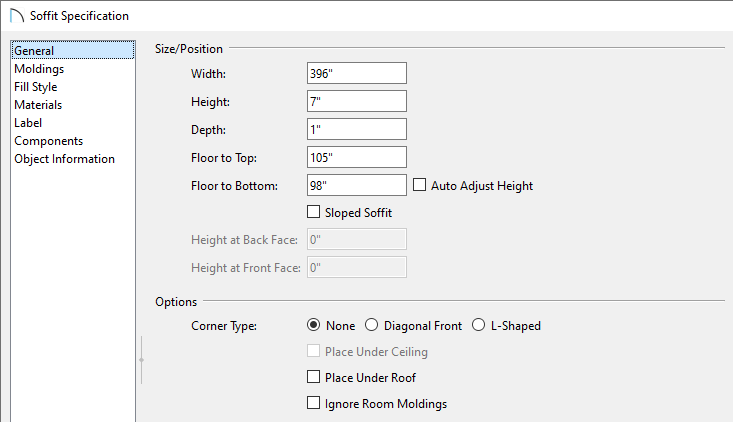Select the L-Shaped corner type
Screen dimensions: 733x422
pos(479,325)
